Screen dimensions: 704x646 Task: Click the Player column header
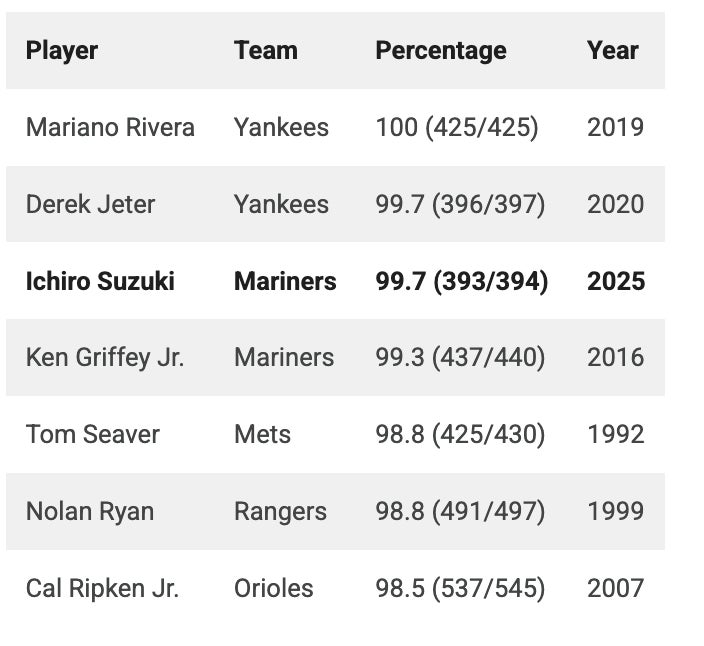click(62, 50)
